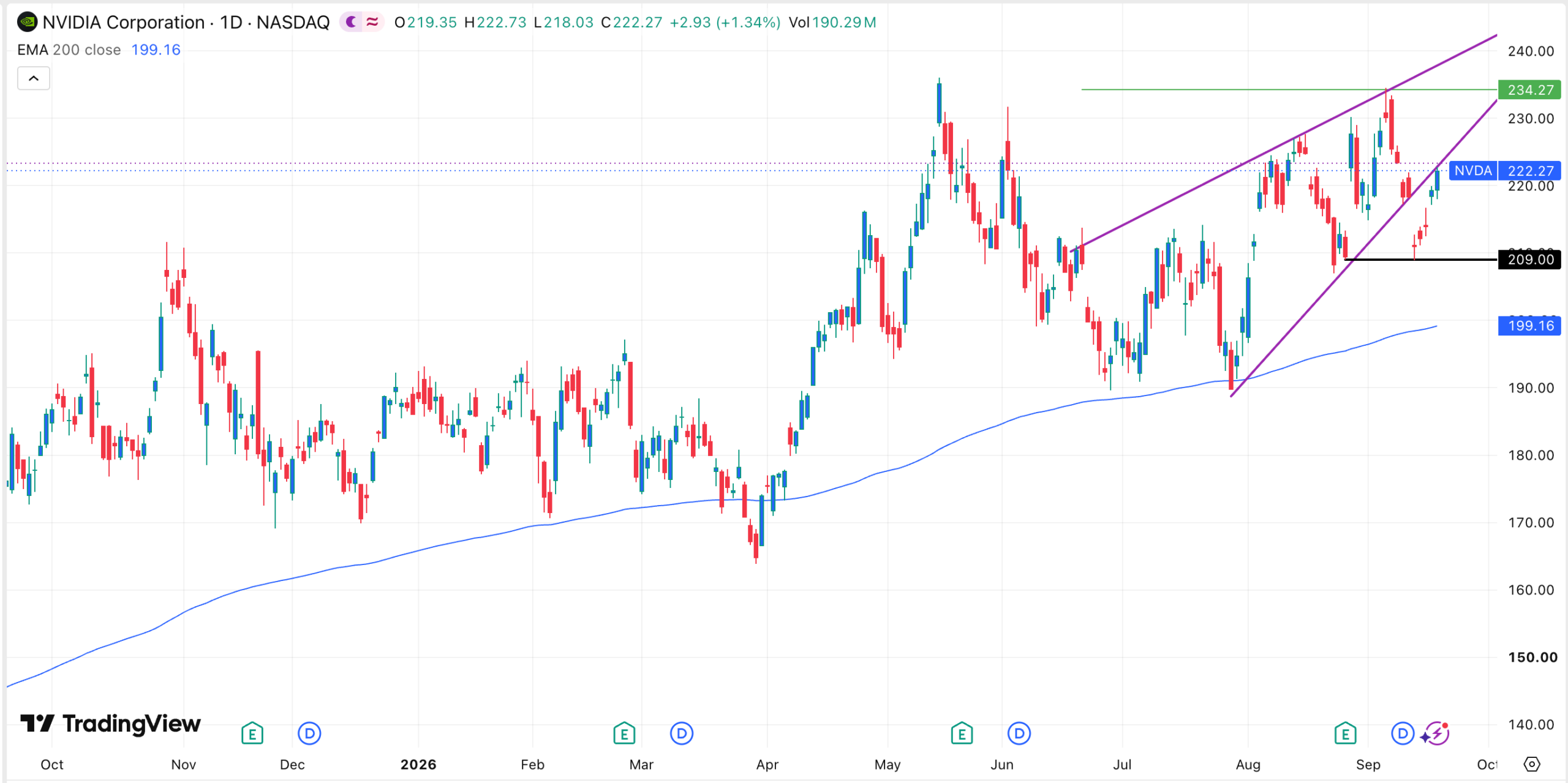Open the June dividend D marker

pos(1019,733)
